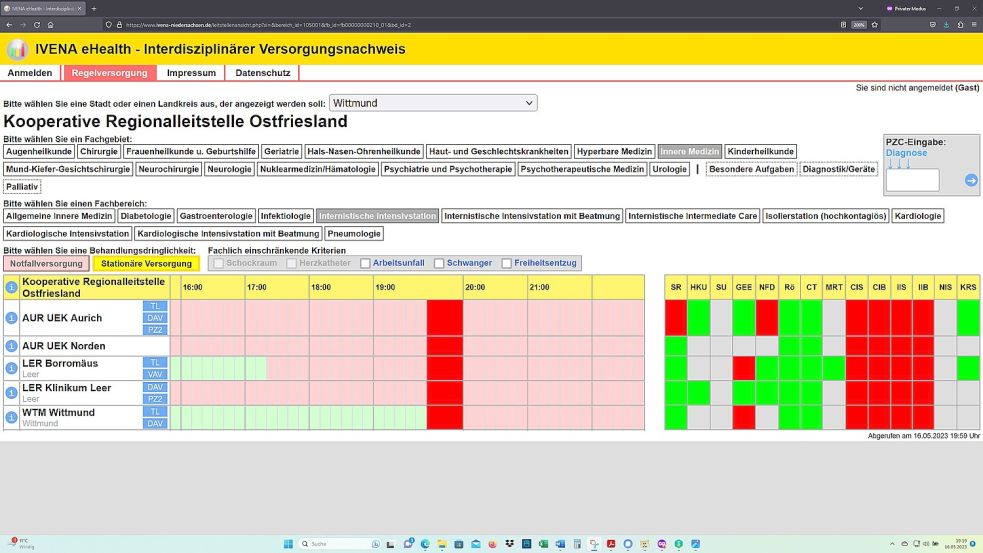Viewport: 983px width, 553px height.
Task: Open the Wittmund city dropdown
Action: click(x=433, y=103)
